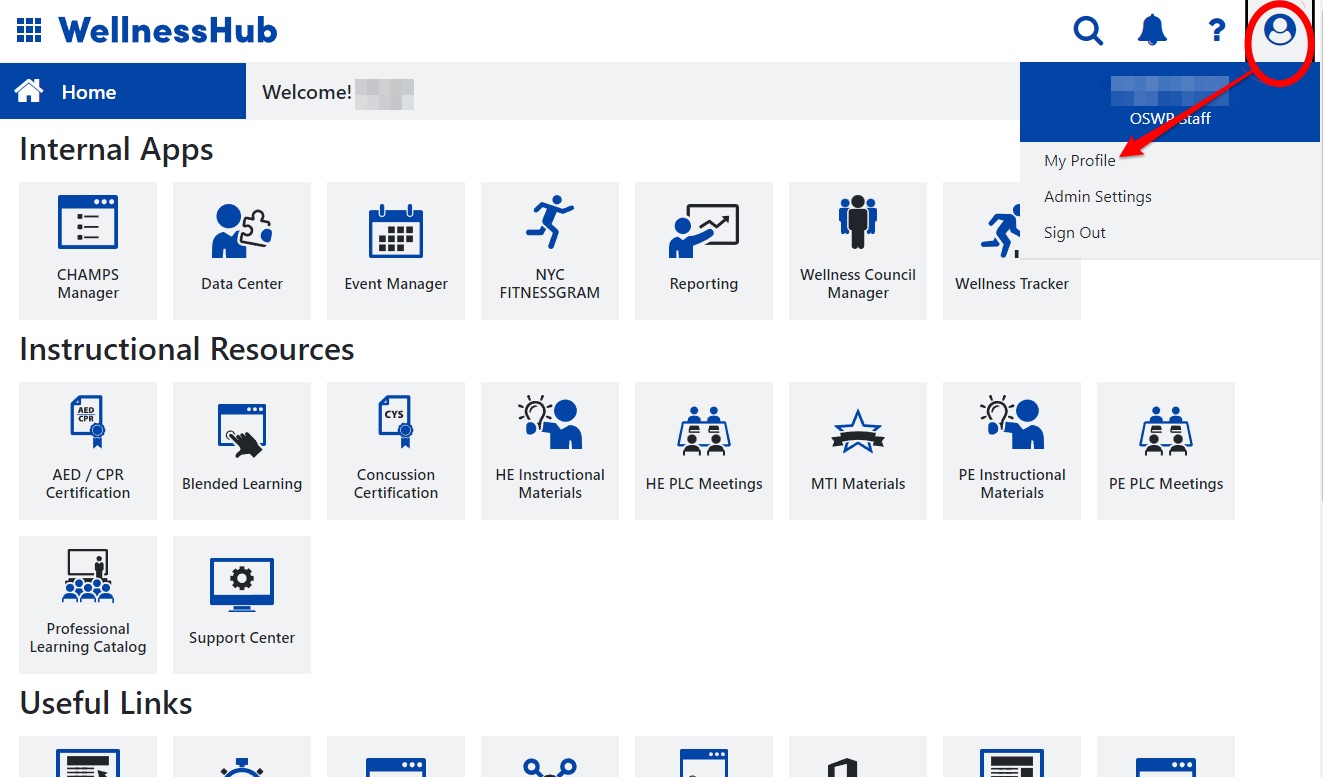Launch the Data Center app

tap(242, 251)
